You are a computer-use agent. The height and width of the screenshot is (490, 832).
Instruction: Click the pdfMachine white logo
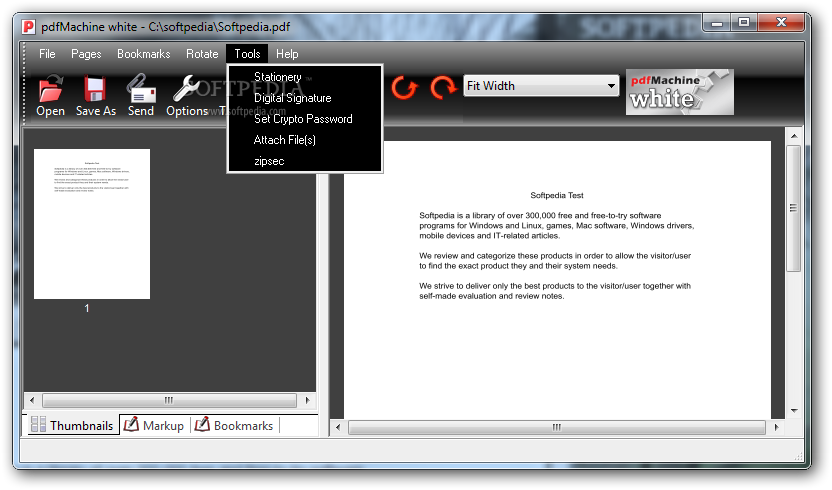pos(680,92)
